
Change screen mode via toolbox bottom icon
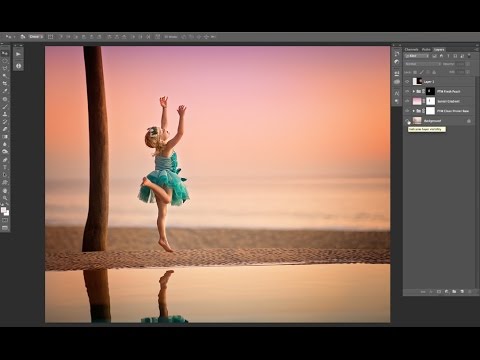pyautogui.click(x=5, y=228)
